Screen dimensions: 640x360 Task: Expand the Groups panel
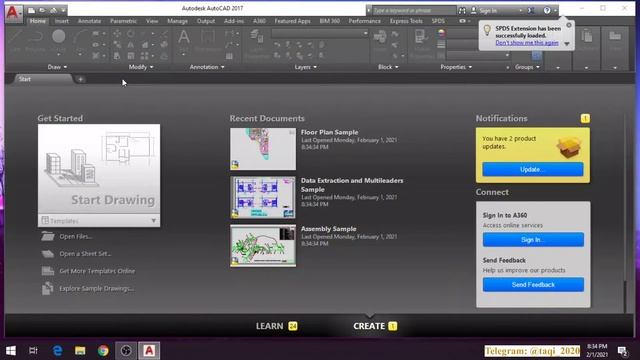click(x=527, y=67)
